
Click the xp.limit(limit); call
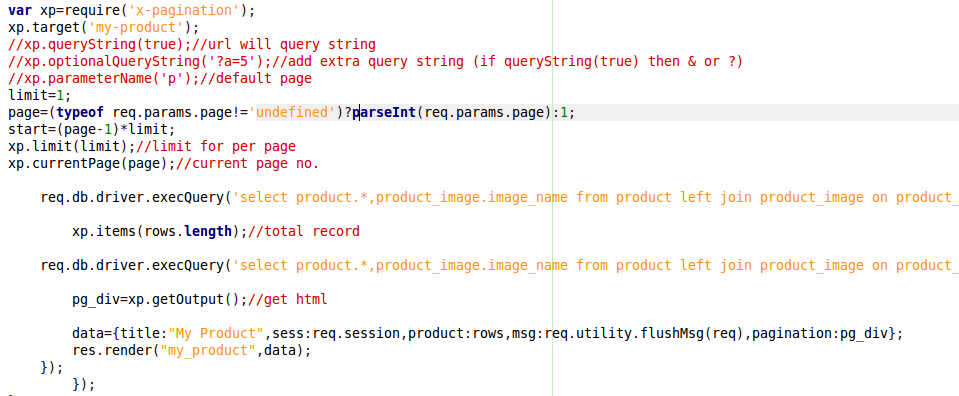click(x=72, y=147)
